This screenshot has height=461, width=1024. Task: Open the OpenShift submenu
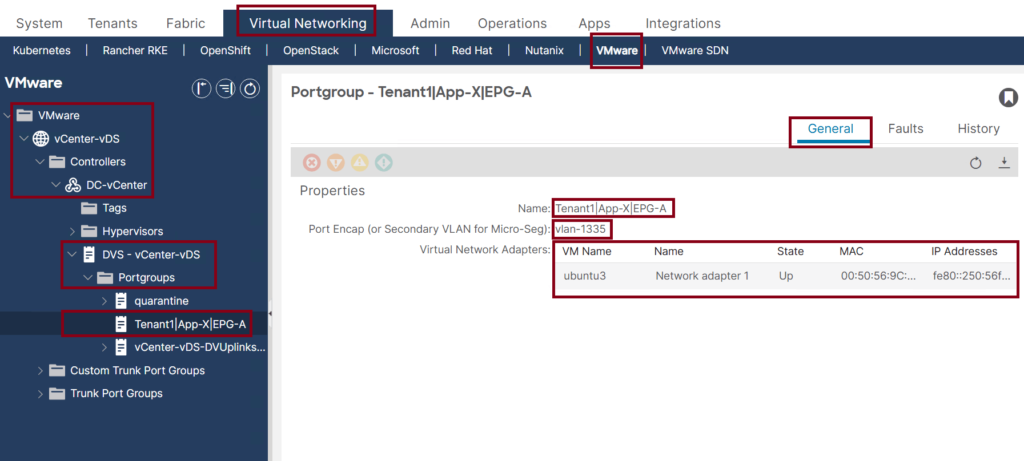click(225, 50)
